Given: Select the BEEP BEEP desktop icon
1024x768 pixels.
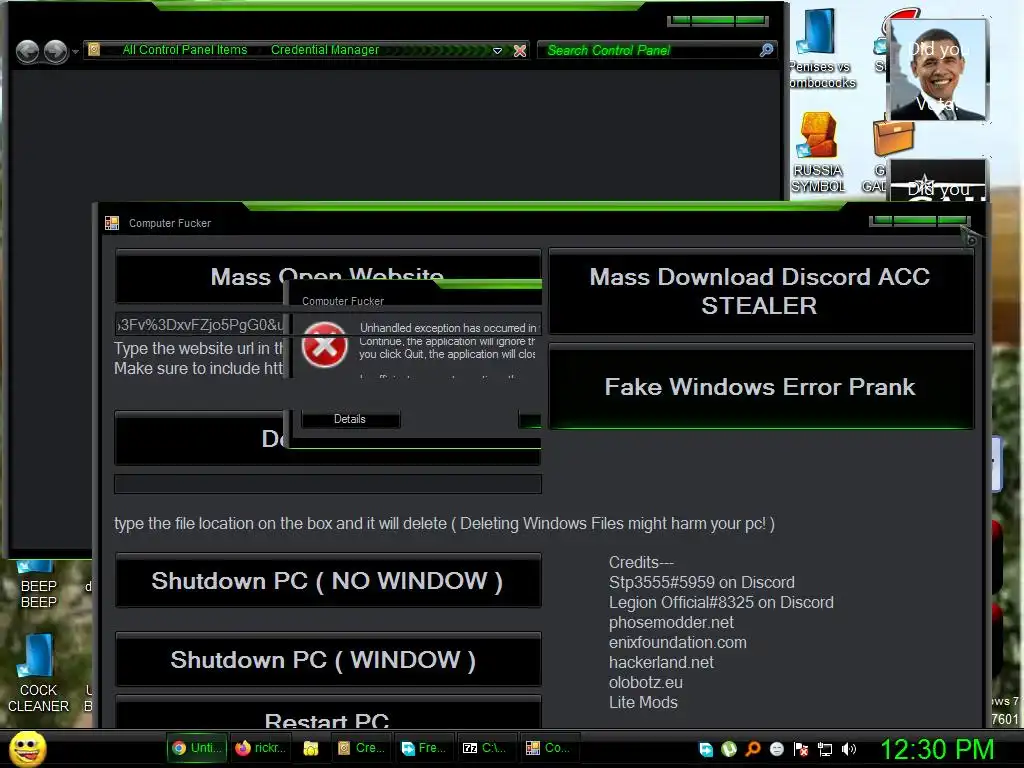Looking at the screenshot, I should pos(39,585).
